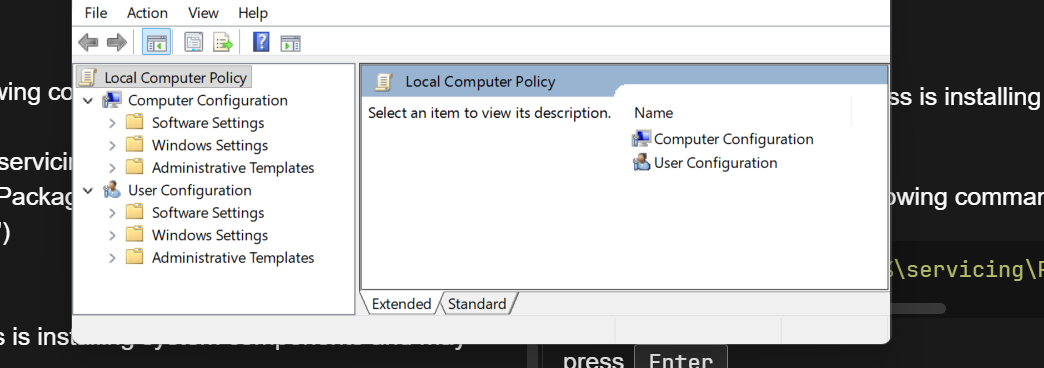1044x368 pixels.
Task: Select User Configuration in the Name list
Action: click(x=704, y=163)
